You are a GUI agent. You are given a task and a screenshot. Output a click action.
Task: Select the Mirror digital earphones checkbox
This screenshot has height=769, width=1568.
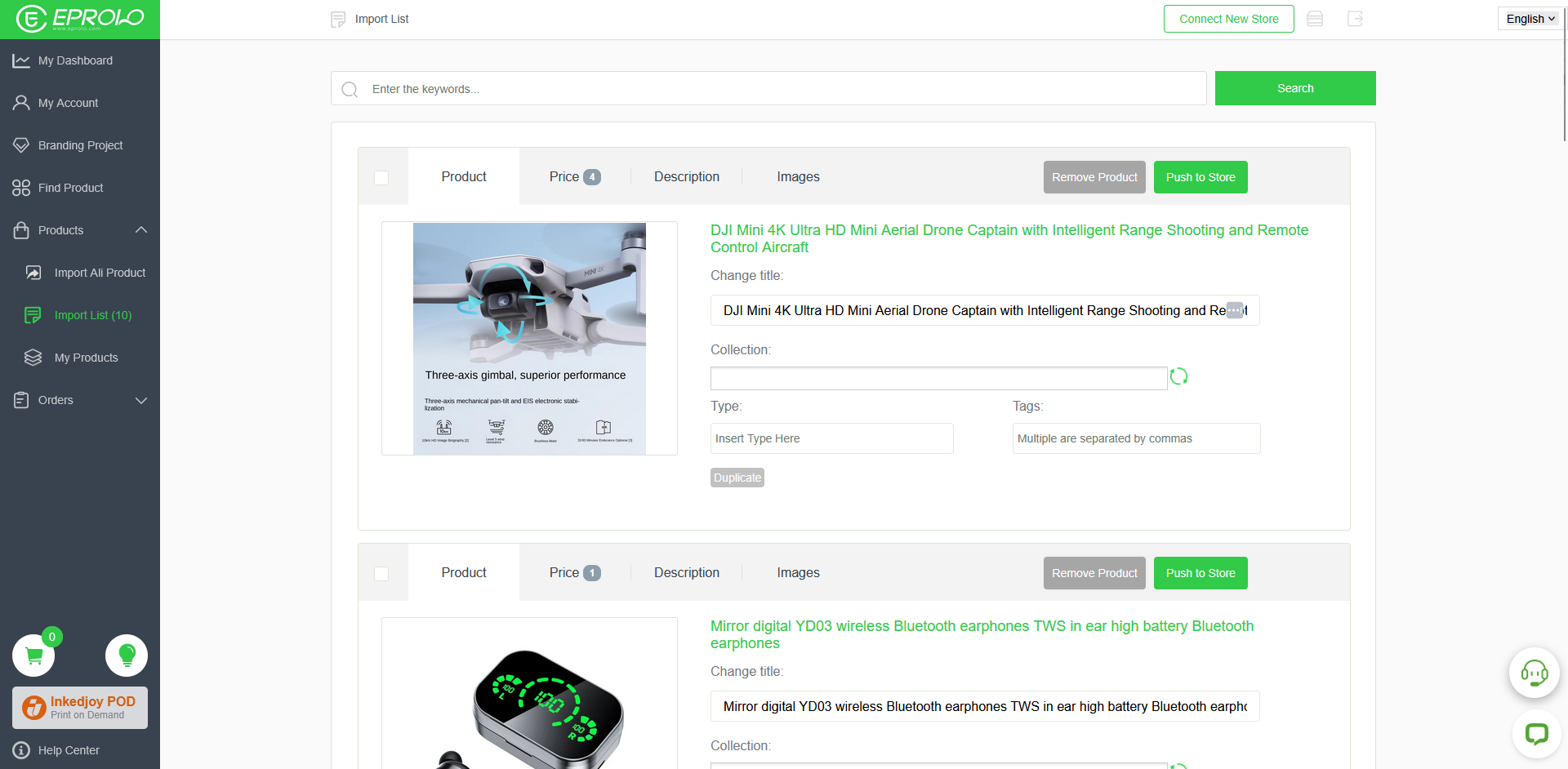pos(381,573)
